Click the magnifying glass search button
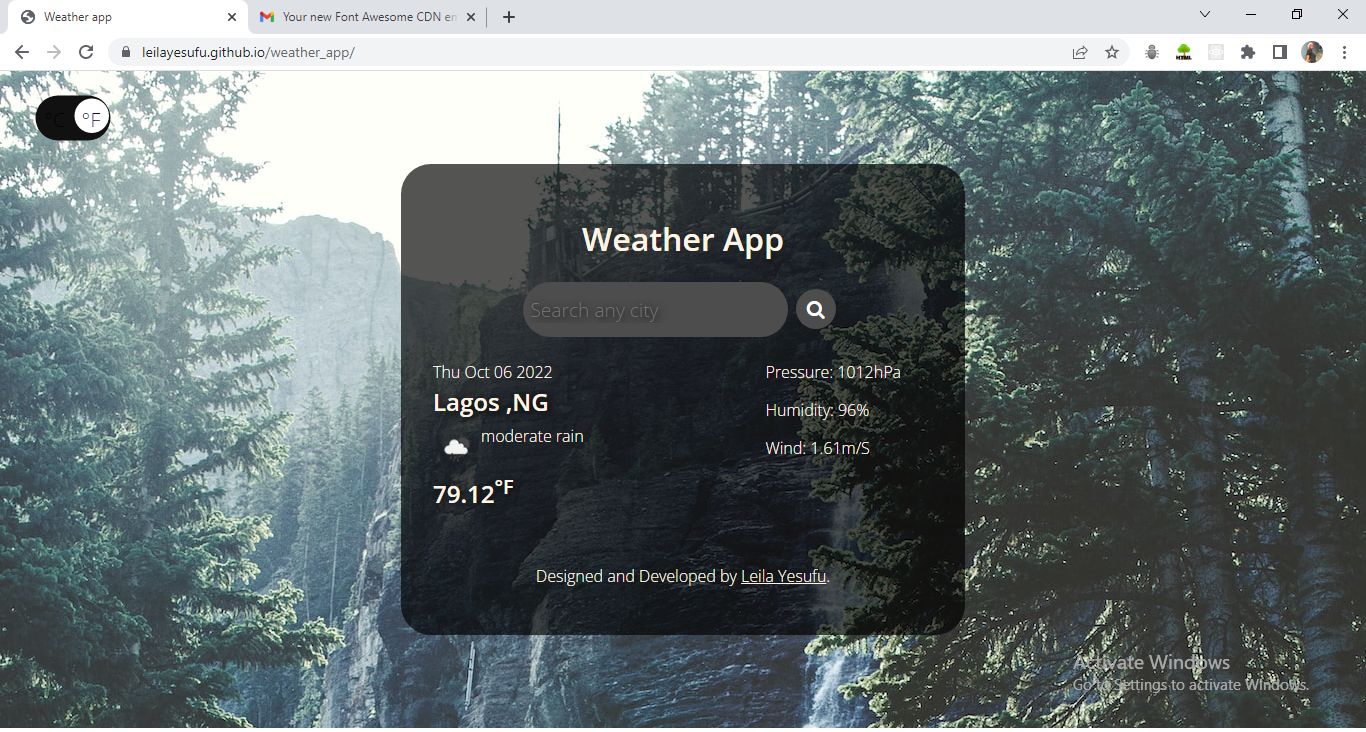1366x732 pixels. click(815, 310)
